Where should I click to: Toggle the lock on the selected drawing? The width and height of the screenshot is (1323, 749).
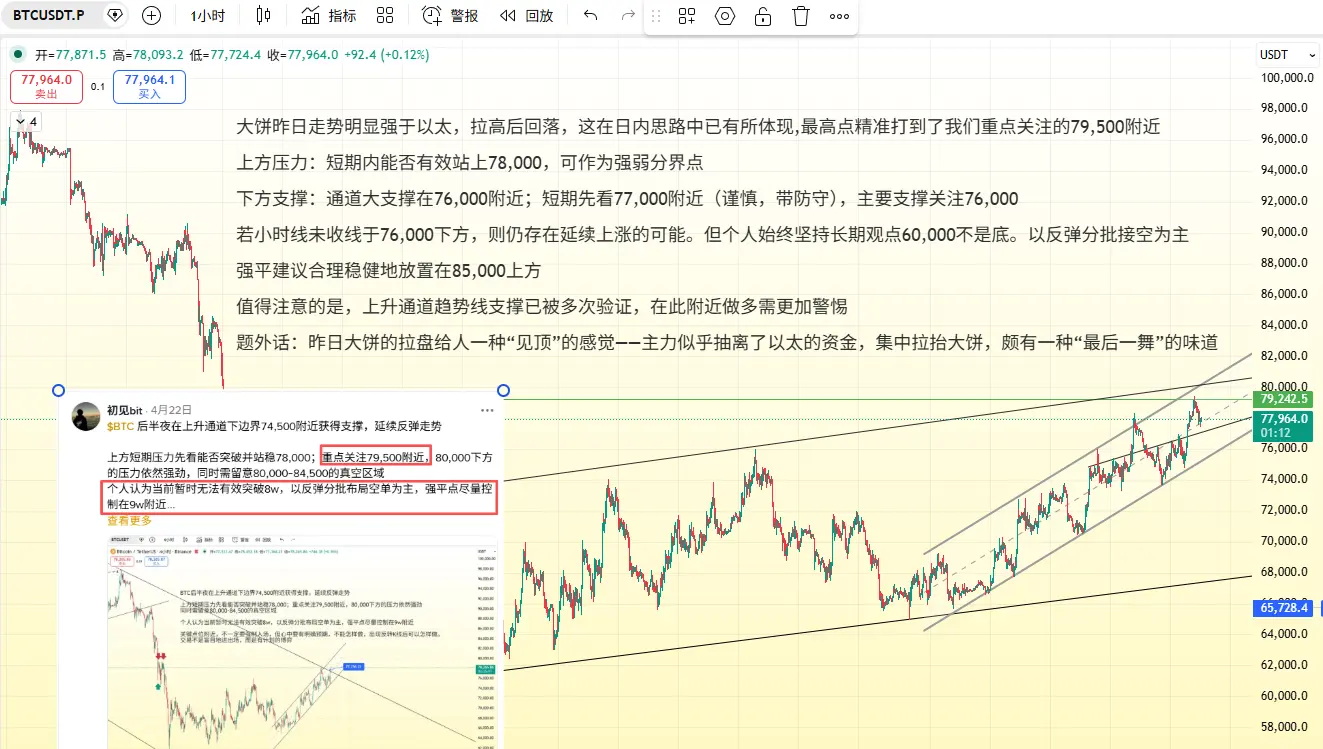coord(763,16)
